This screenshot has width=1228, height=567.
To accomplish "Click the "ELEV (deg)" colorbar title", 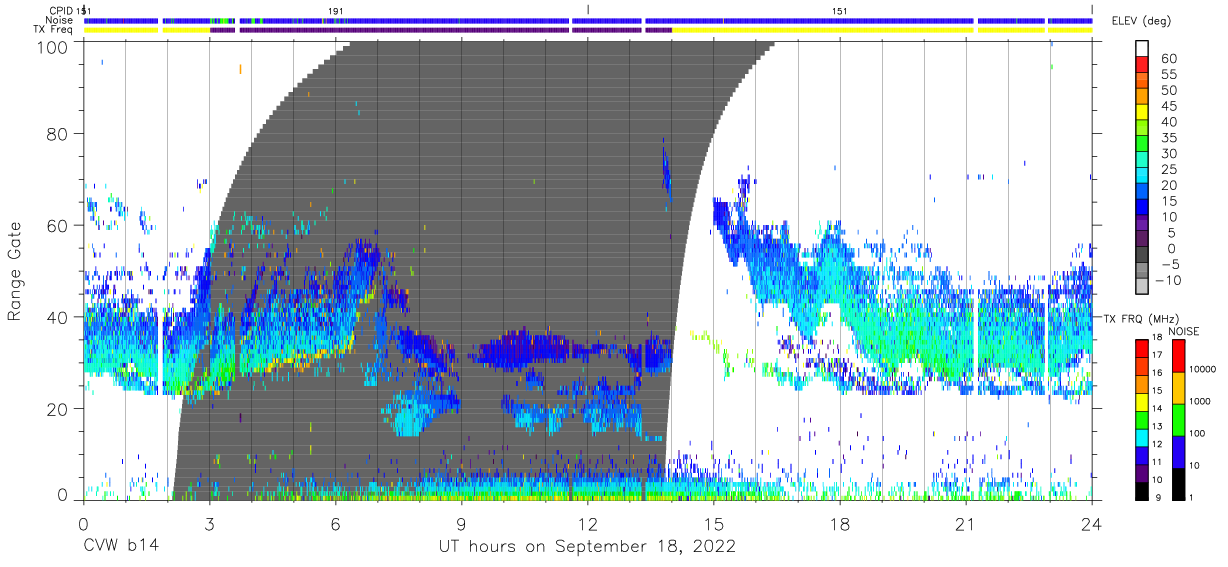I will (1141, 21).
